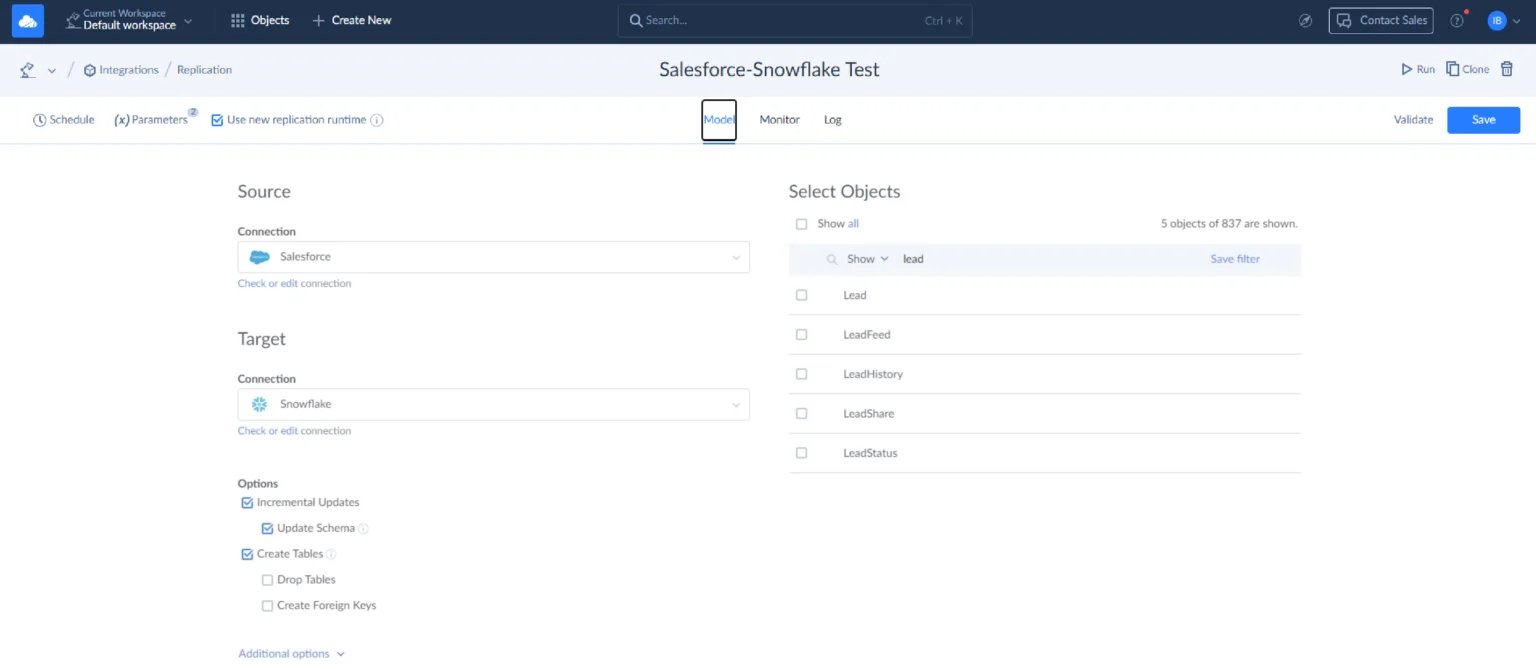
Task: Click the Save button
Action: coord(1483,120)
